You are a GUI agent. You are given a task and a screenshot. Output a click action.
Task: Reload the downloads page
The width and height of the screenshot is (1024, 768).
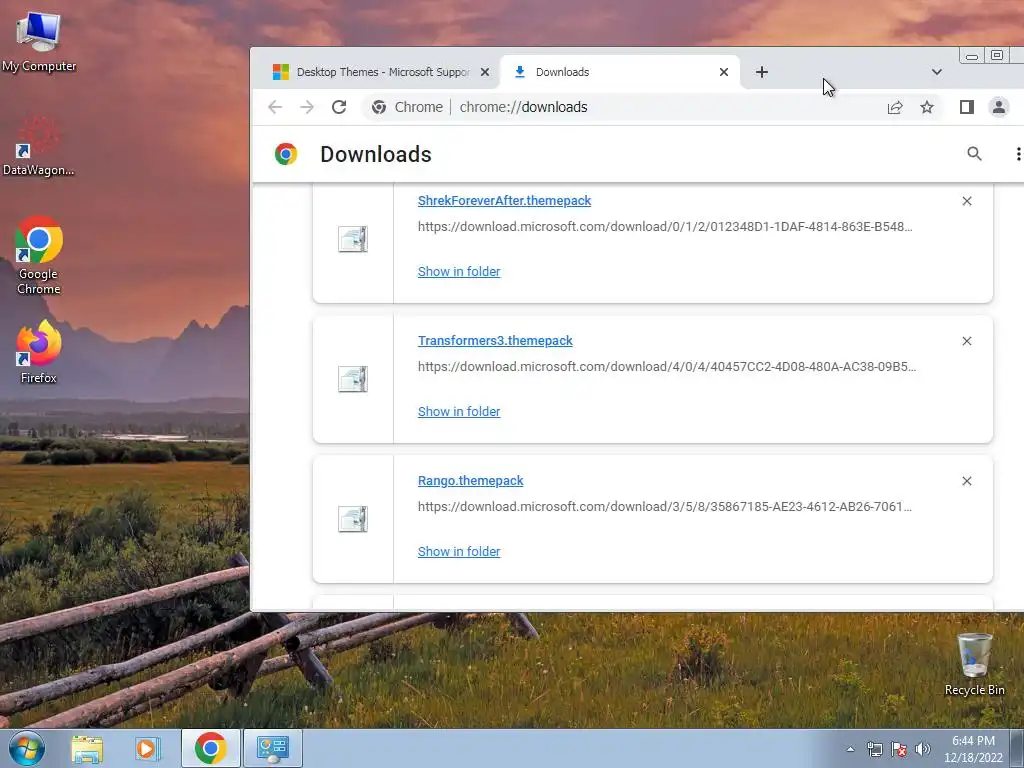(x=339, y=107)
